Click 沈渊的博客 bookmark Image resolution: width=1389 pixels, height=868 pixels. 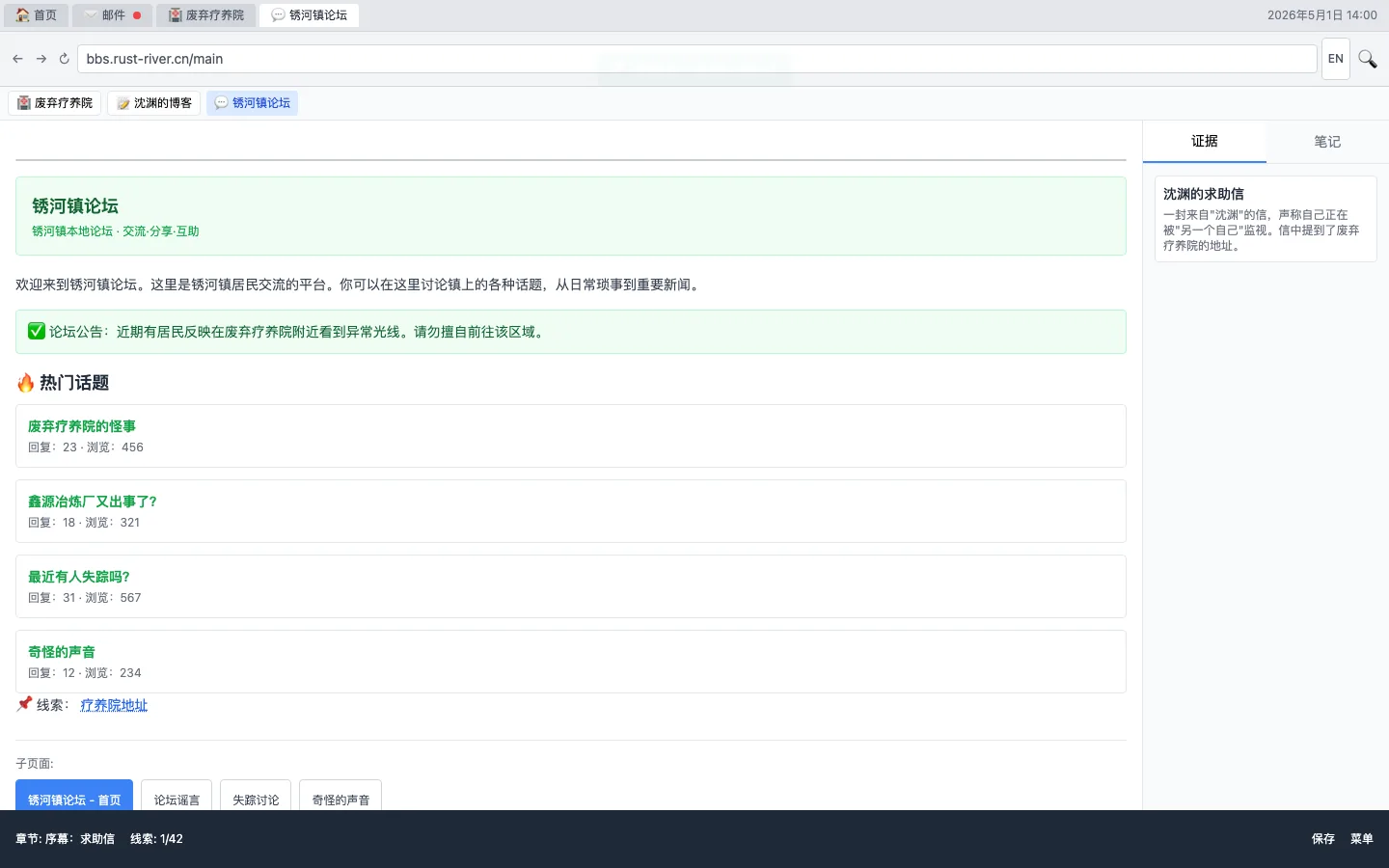pos(154,103)
